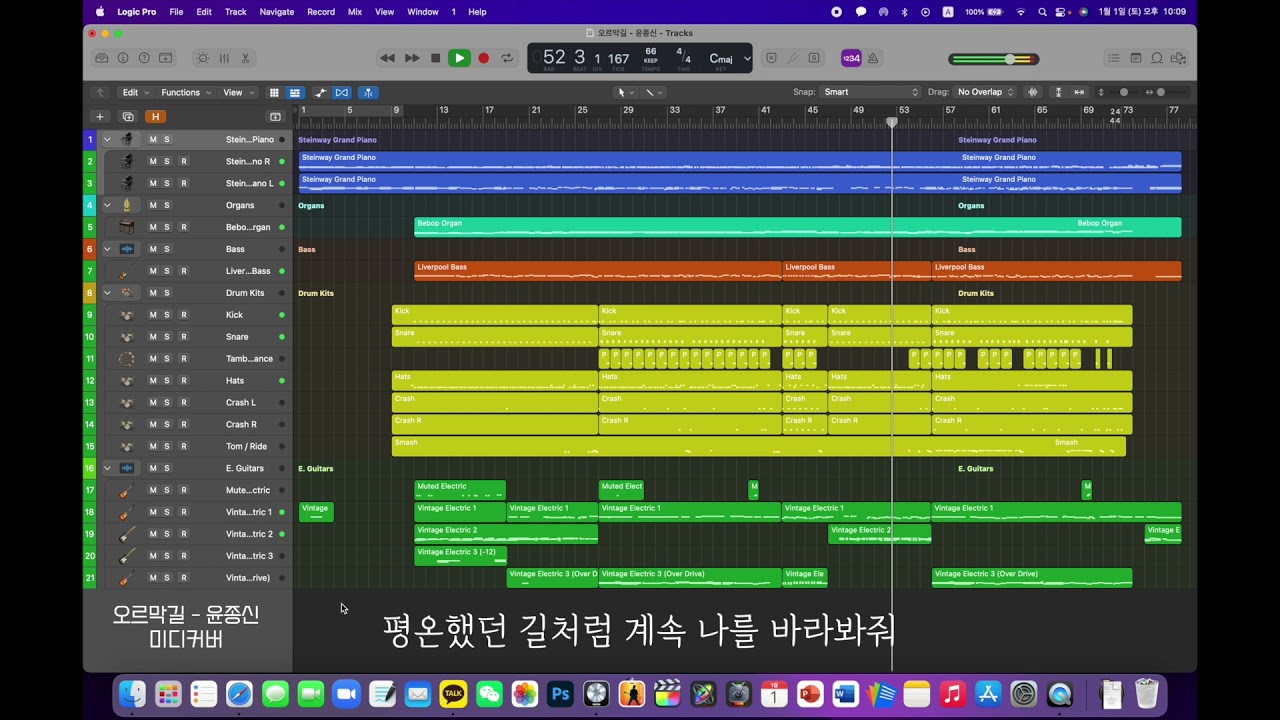Viewport: 1280px width, 720px height.
Task: Open Finder from the Dock
Action: (132, 694)
